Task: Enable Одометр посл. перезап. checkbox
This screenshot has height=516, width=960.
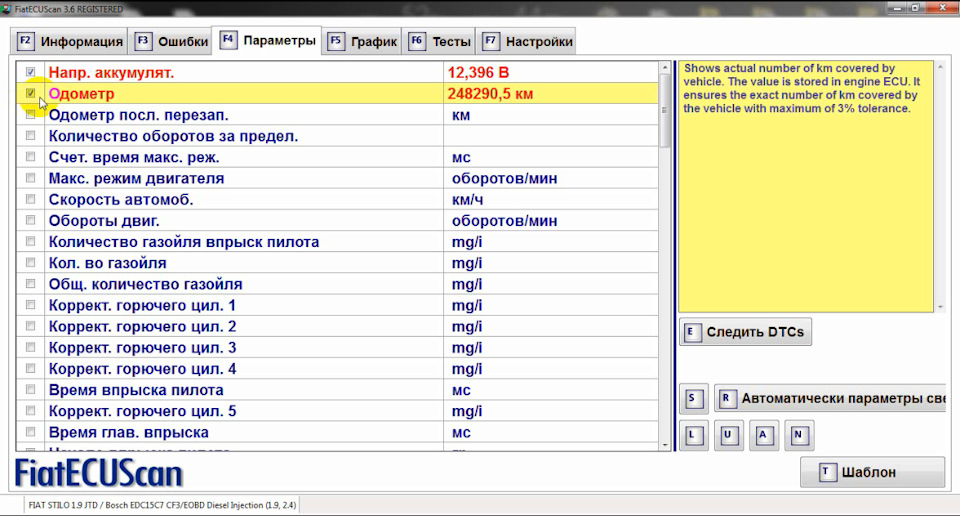Action: tap(31, 114)
